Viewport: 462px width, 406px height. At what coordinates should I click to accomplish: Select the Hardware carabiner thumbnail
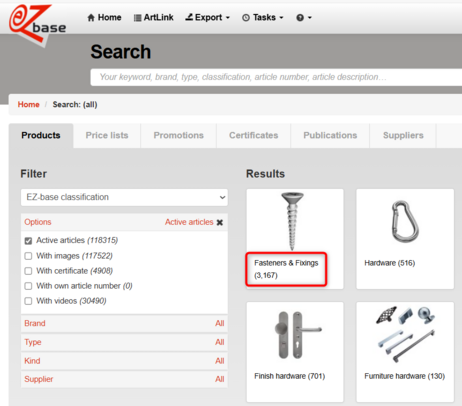(x=405, y=221)
